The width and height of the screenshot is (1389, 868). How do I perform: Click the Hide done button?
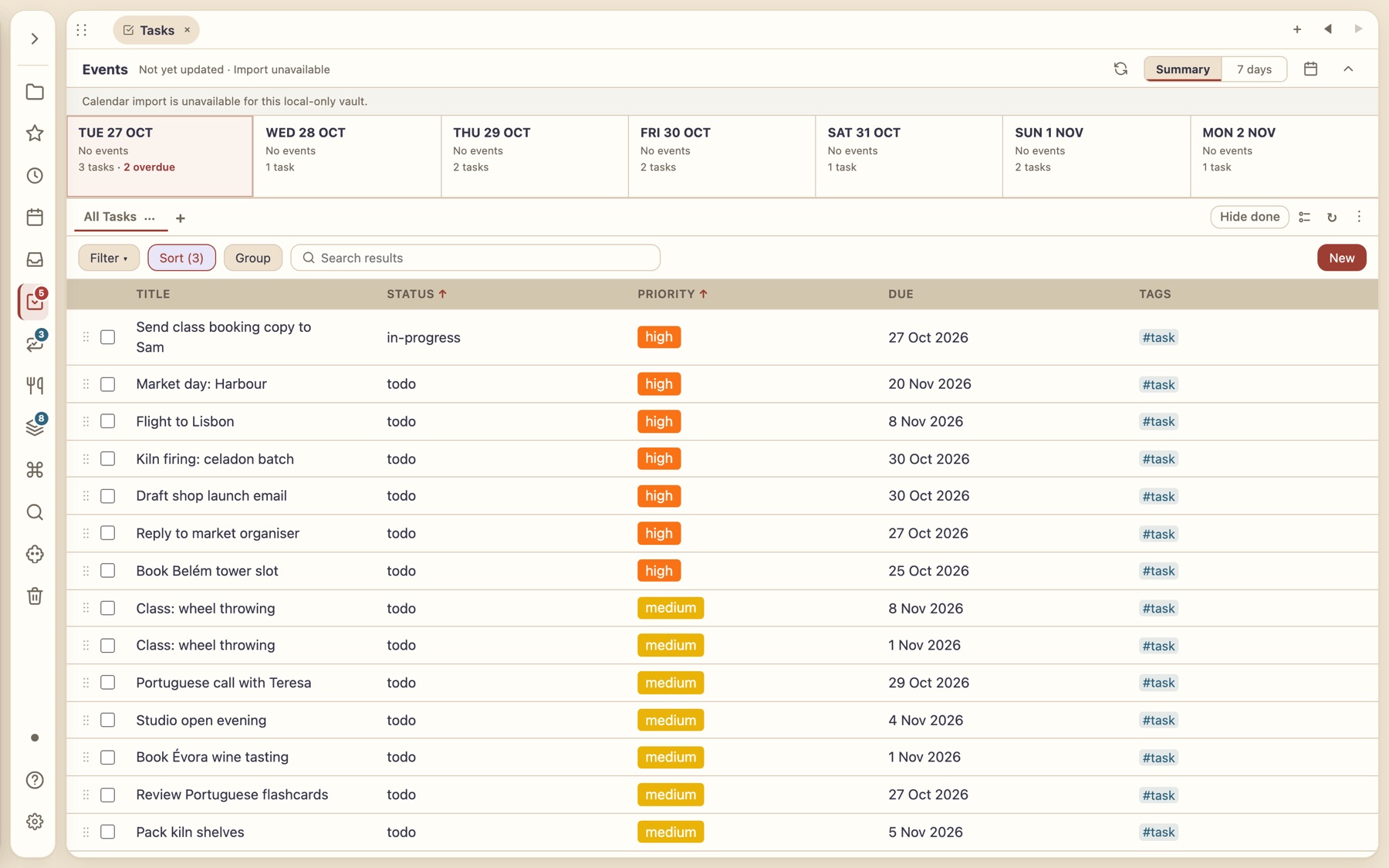[1249, 217]
